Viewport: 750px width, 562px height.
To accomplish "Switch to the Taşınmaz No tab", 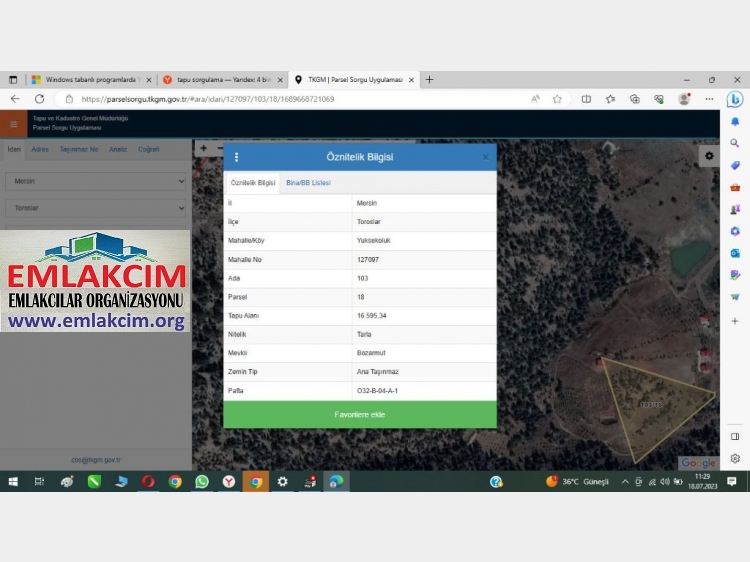I will [79, 149].
